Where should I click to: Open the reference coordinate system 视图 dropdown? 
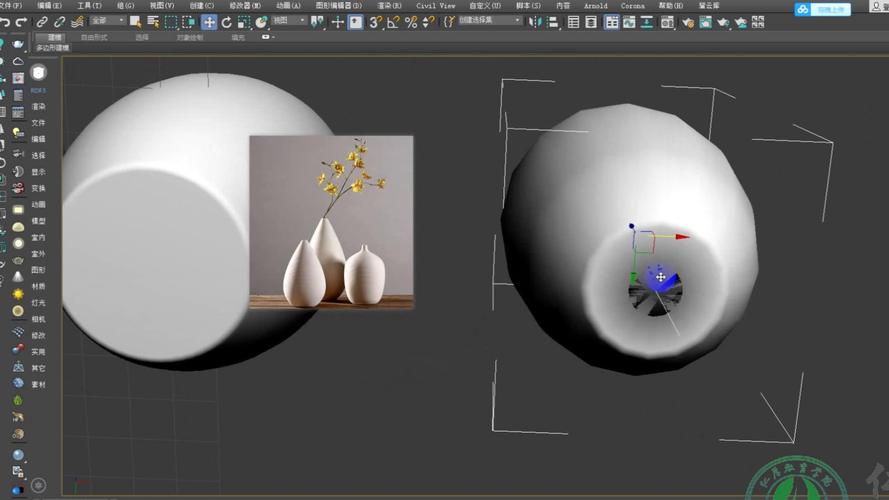pos(289,20)
